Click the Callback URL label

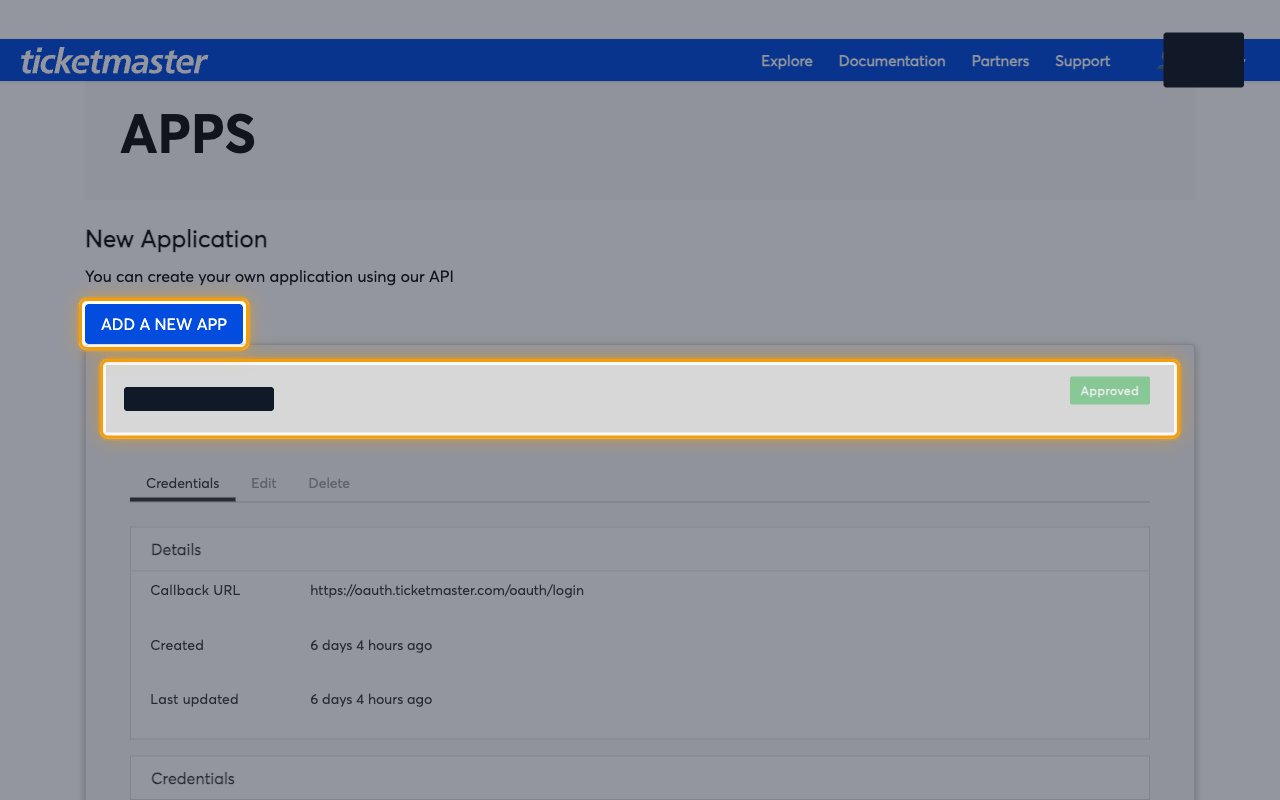point(195,590)
